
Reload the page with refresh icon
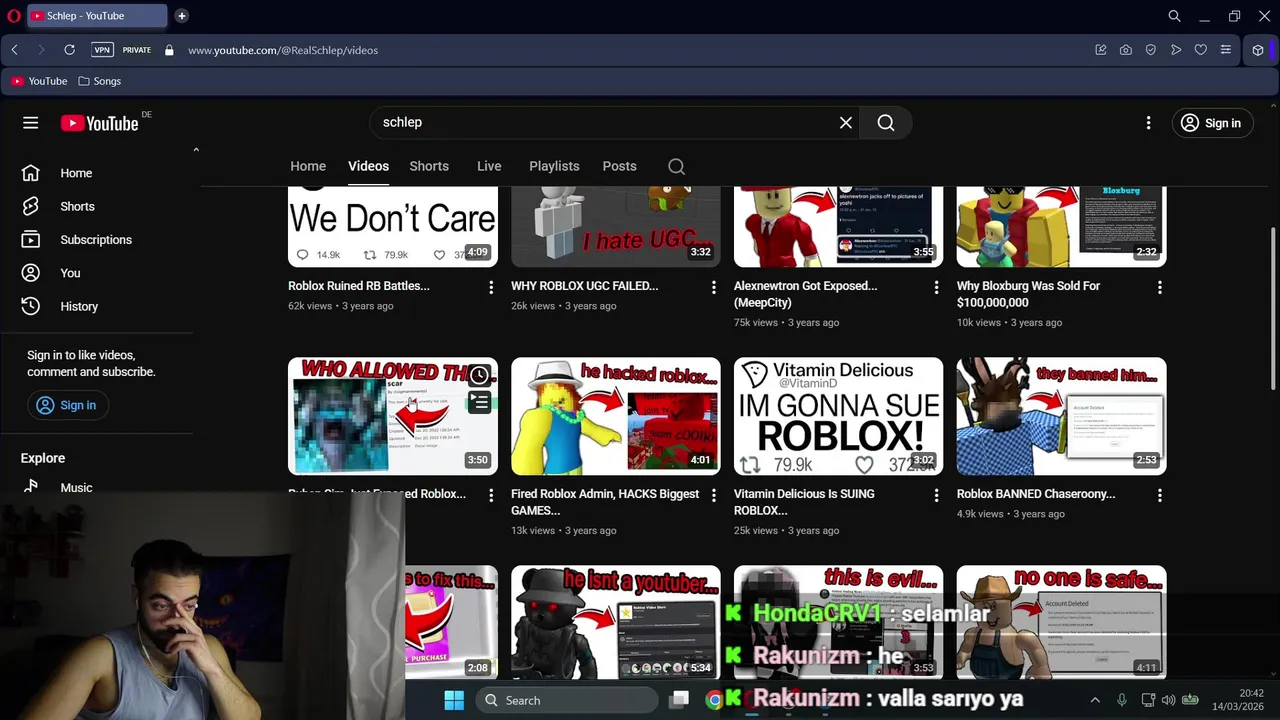pyautogui.click(x=69, y=50)
